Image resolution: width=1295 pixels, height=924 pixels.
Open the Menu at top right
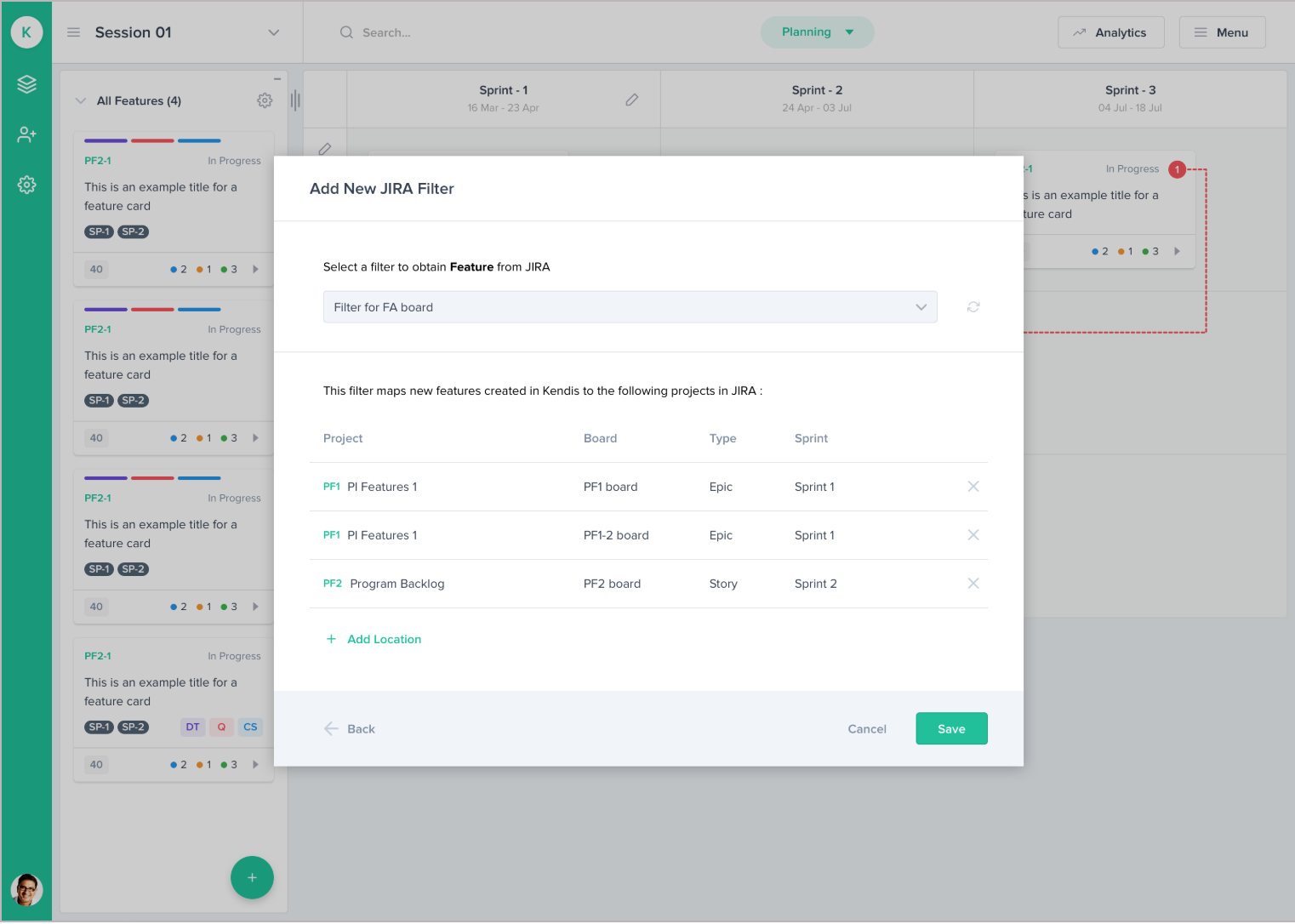[1222, 31]
